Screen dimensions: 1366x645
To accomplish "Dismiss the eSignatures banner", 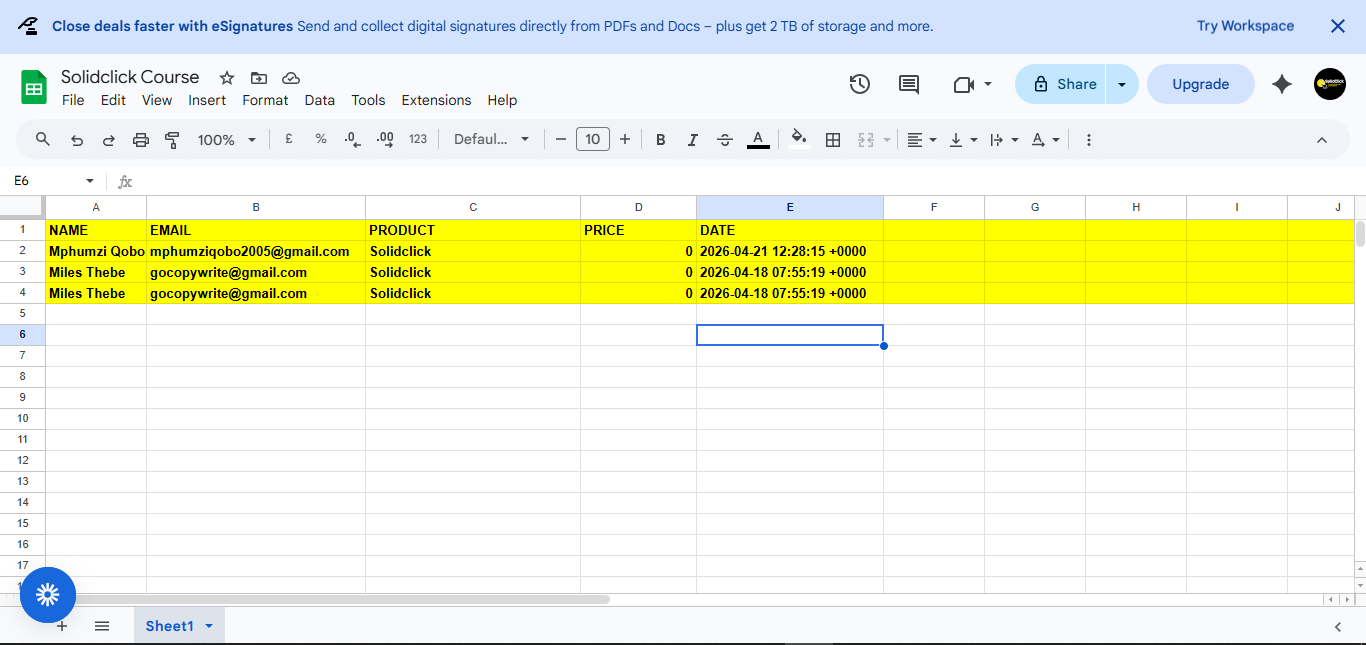I will [x=1337, y=26].
